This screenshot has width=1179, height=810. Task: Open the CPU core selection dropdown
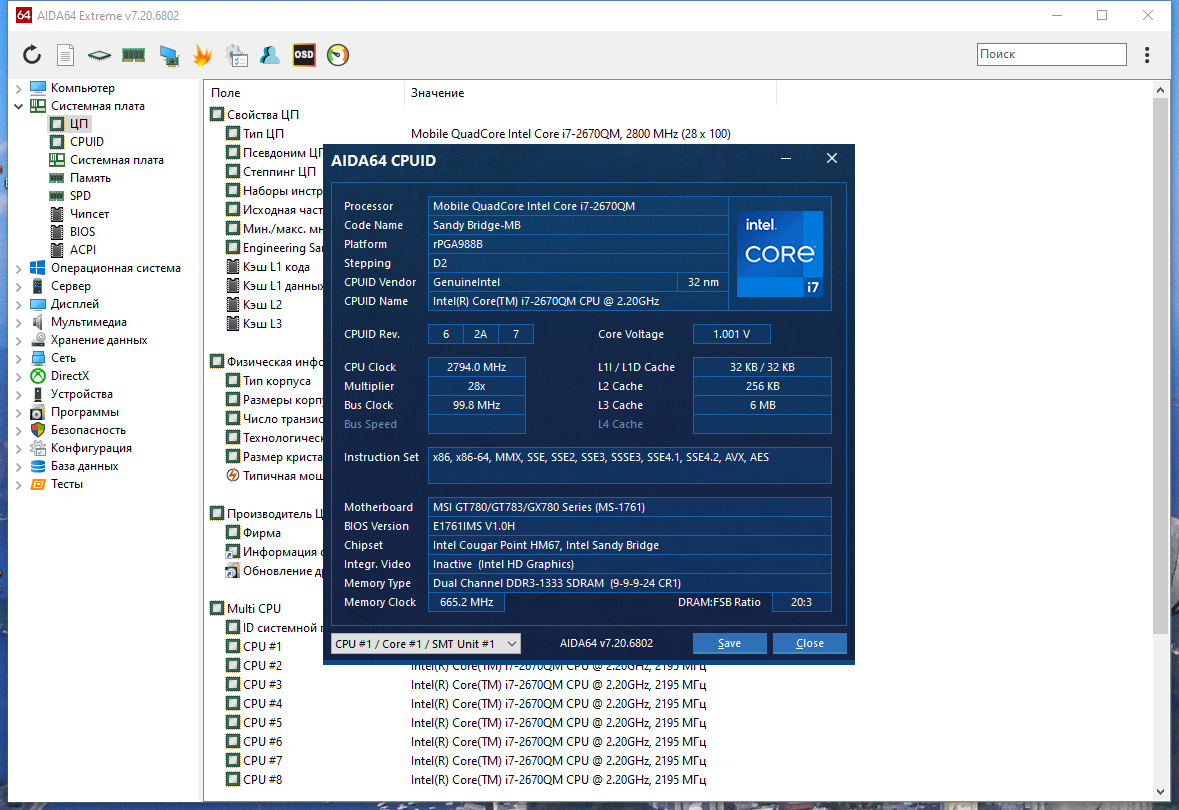(426, 644)
